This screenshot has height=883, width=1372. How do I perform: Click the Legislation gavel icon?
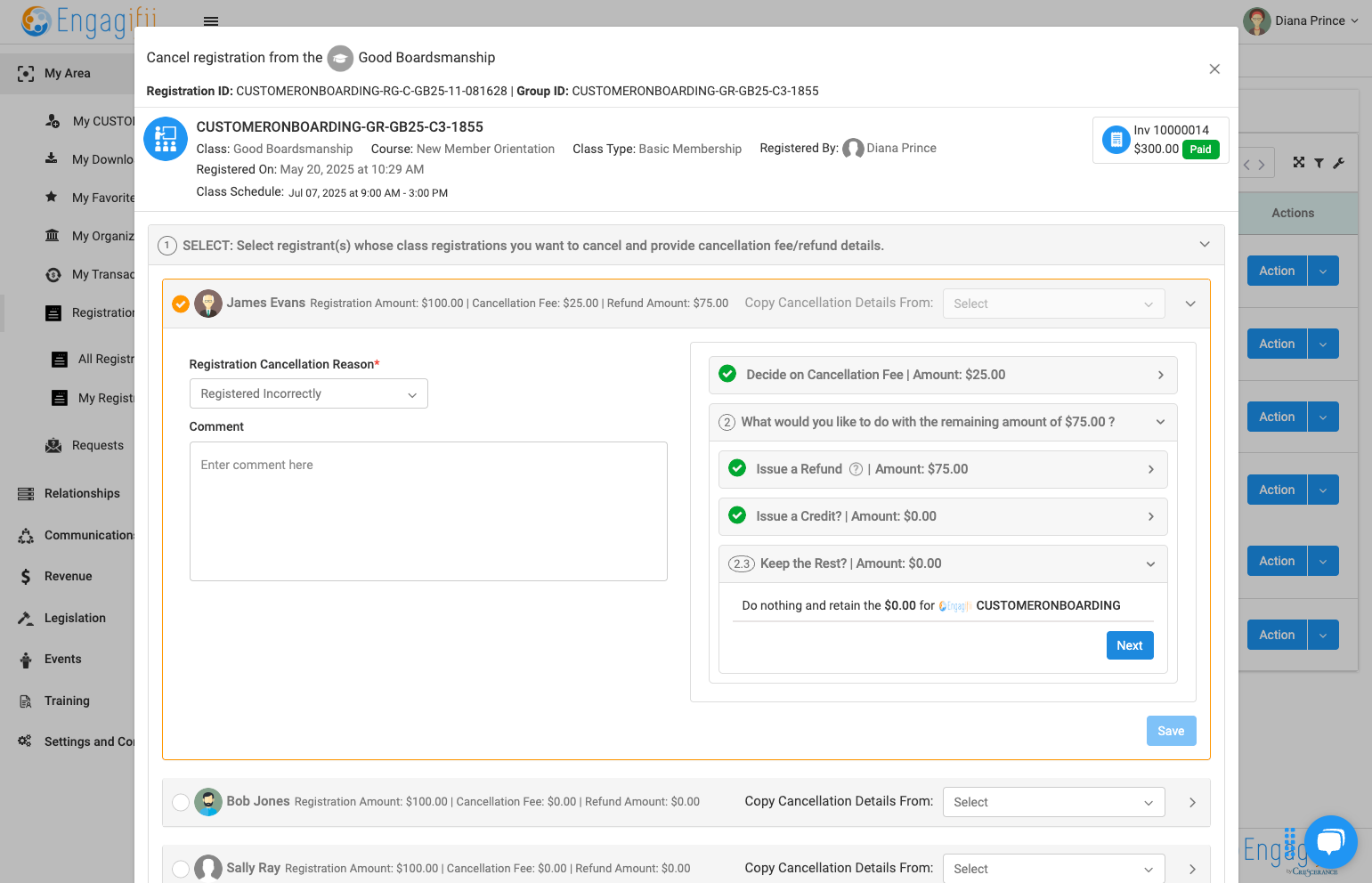pyautogui.click(x=26, y=618)
